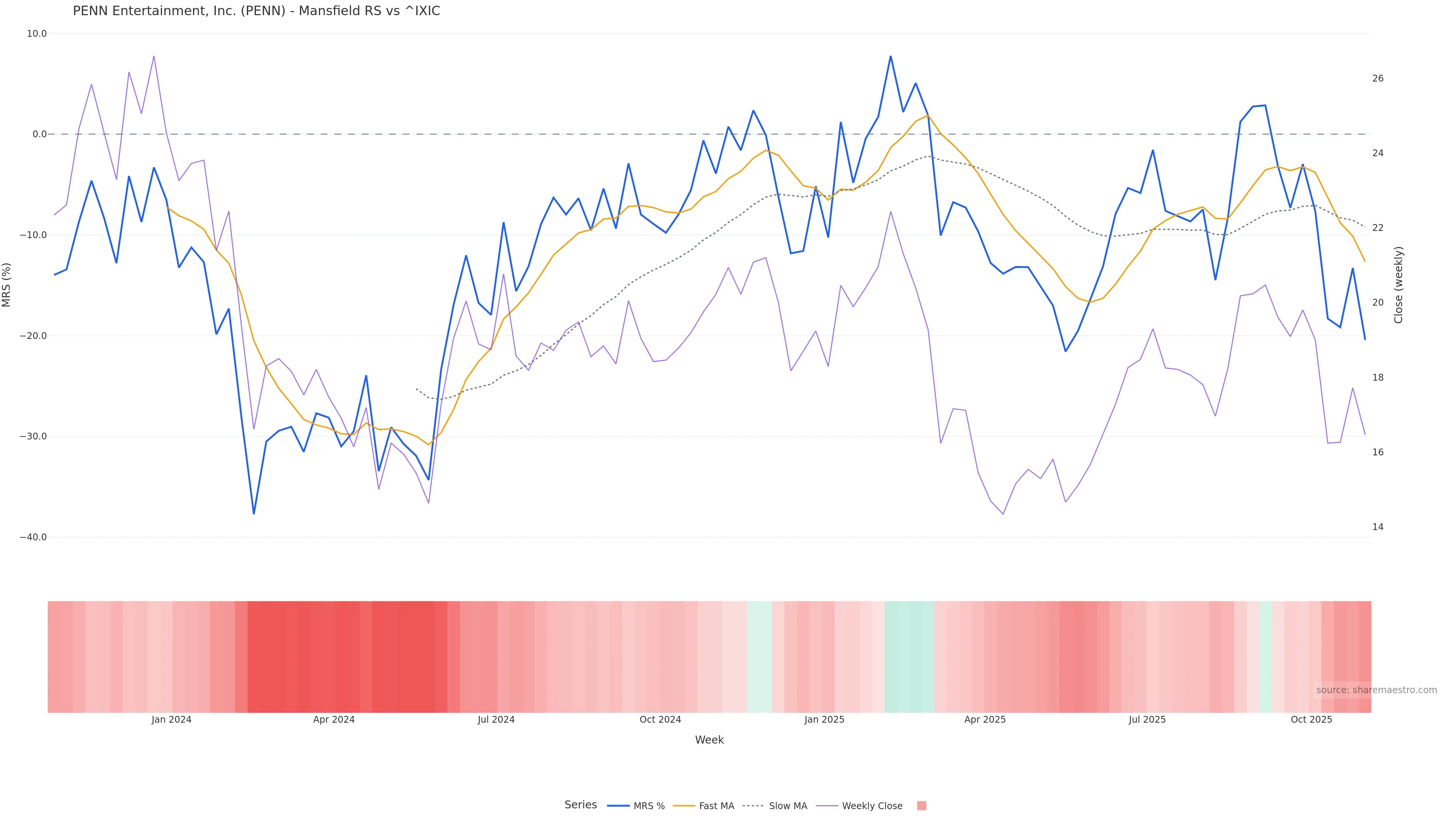Image resolution: width=1456 pixels, height=819 pixels.
Task: Open the sharemaestro.com source link
Action: click(x=1376, y=690)
